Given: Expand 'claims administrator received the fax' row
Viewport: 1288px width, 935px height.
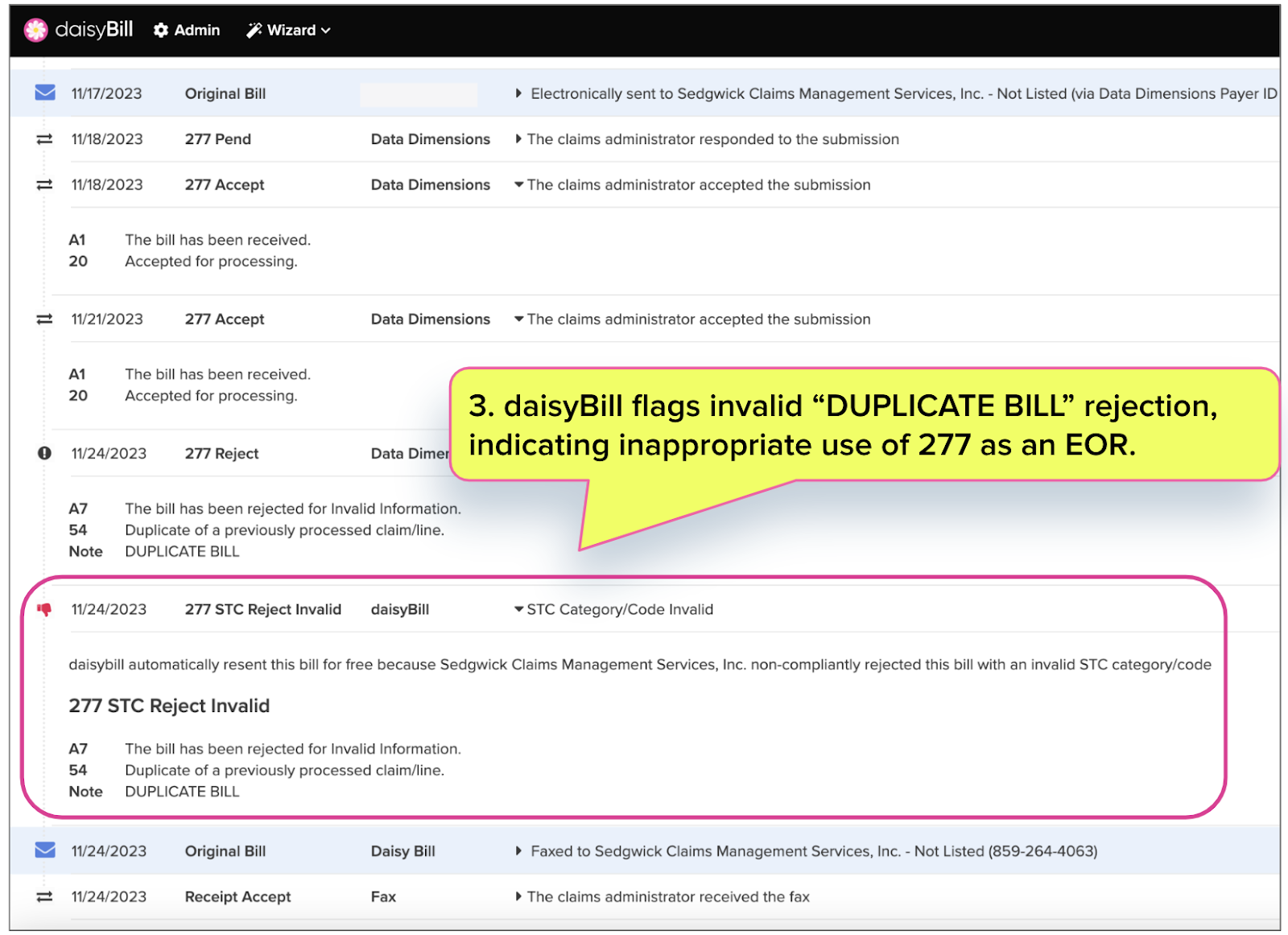Looking at the screenshot, I should tap(518, 896).
